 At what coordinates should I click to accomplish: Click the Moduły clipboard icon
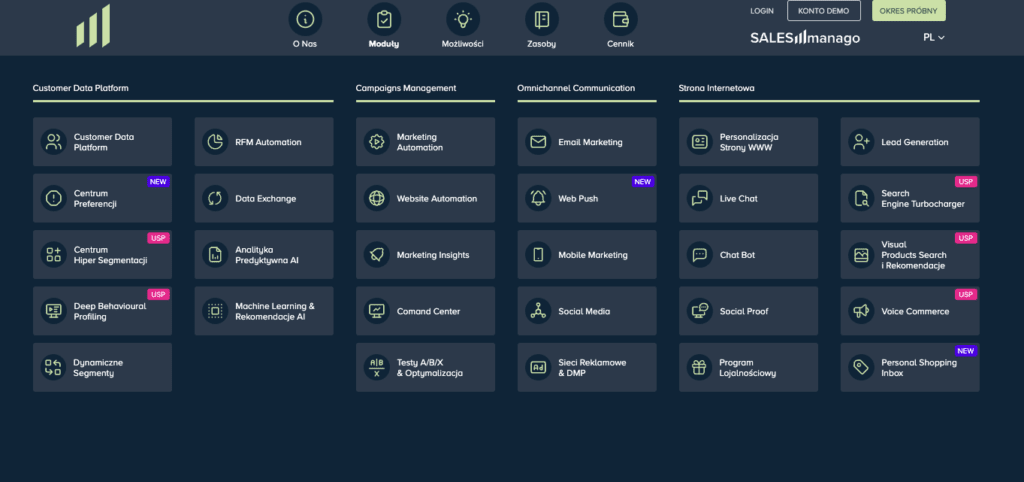(x=384, y=20)
